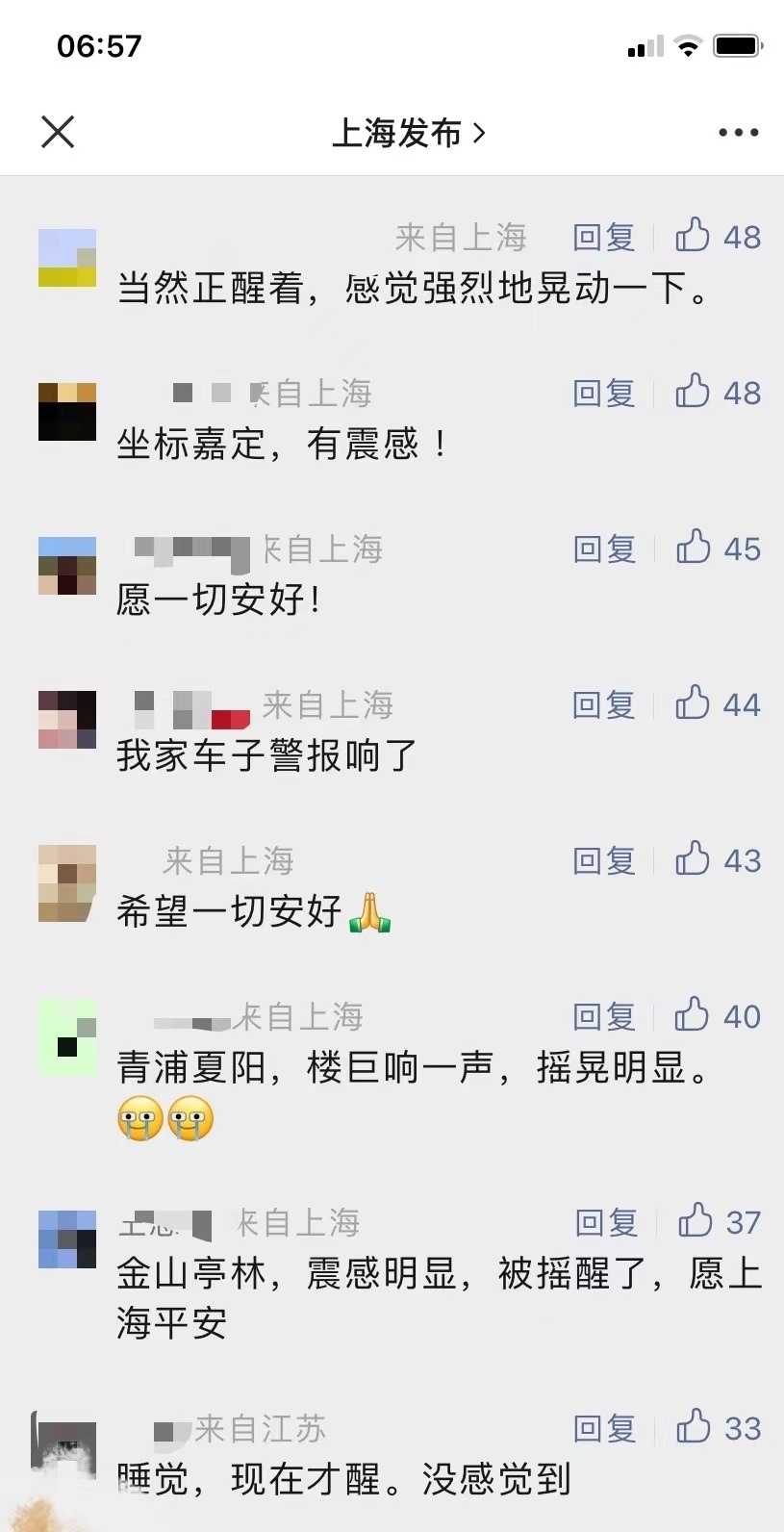This screenshot has height=1532, width=784.
Task: Reply to the 坐标嘉定 comment
Action: click(604, 393)
